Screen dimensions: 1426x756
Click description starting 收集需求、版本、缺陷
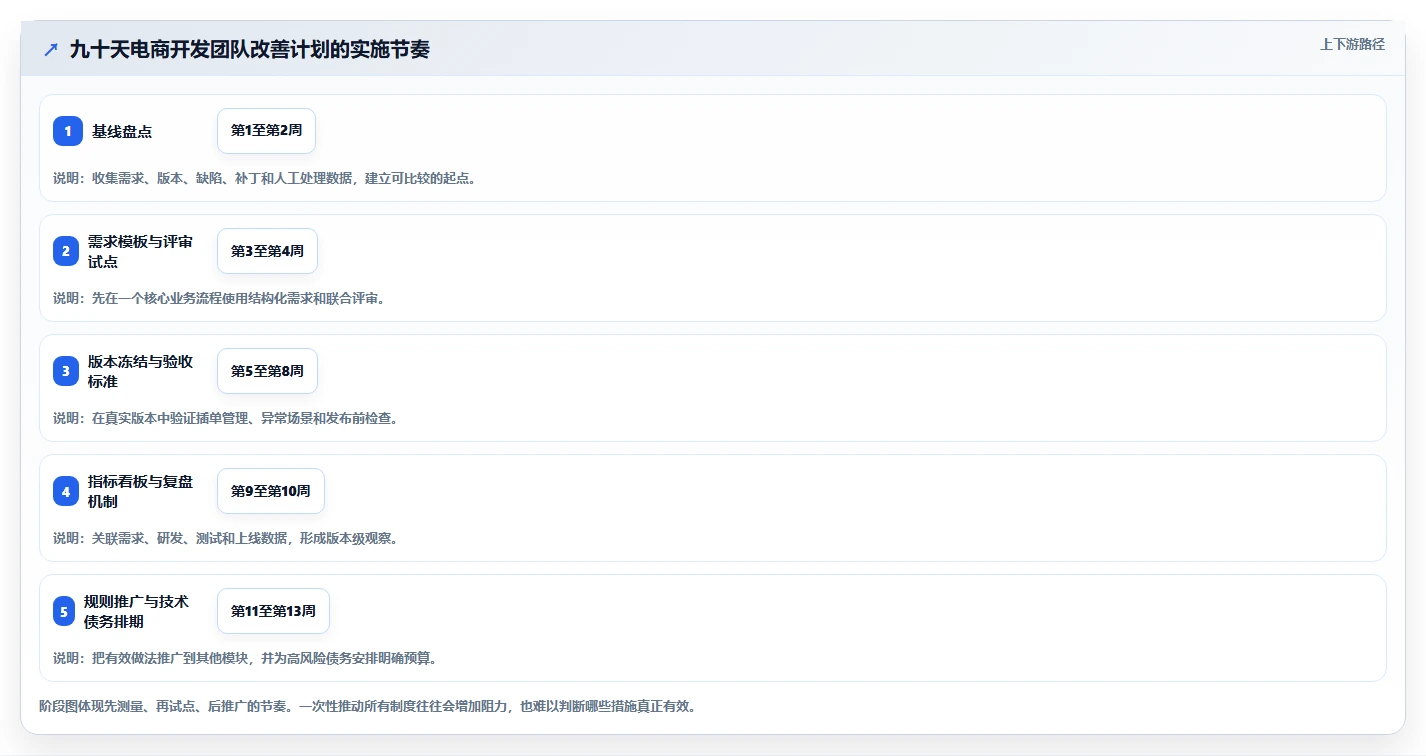pos(266,178)
